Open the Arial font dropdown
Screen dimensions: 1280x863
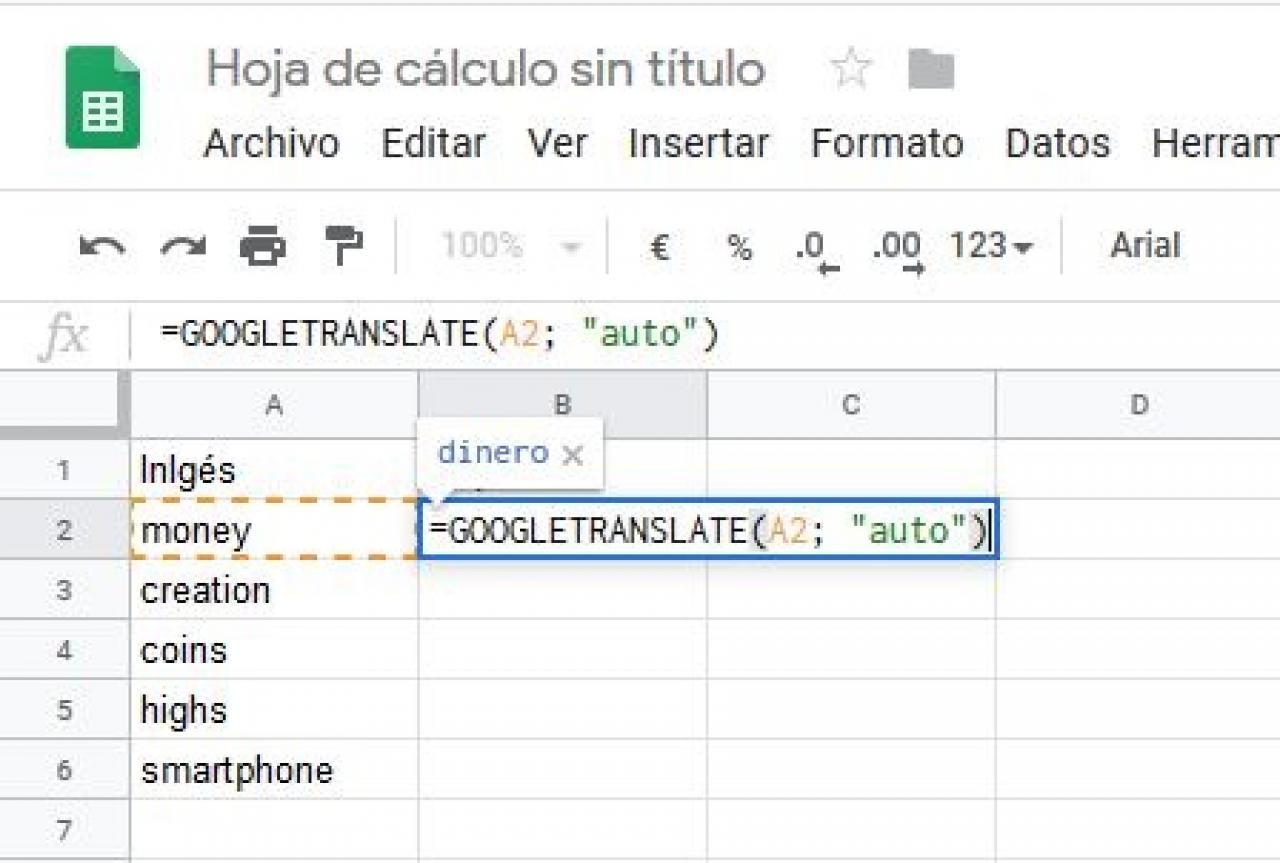pos(1145,246)
